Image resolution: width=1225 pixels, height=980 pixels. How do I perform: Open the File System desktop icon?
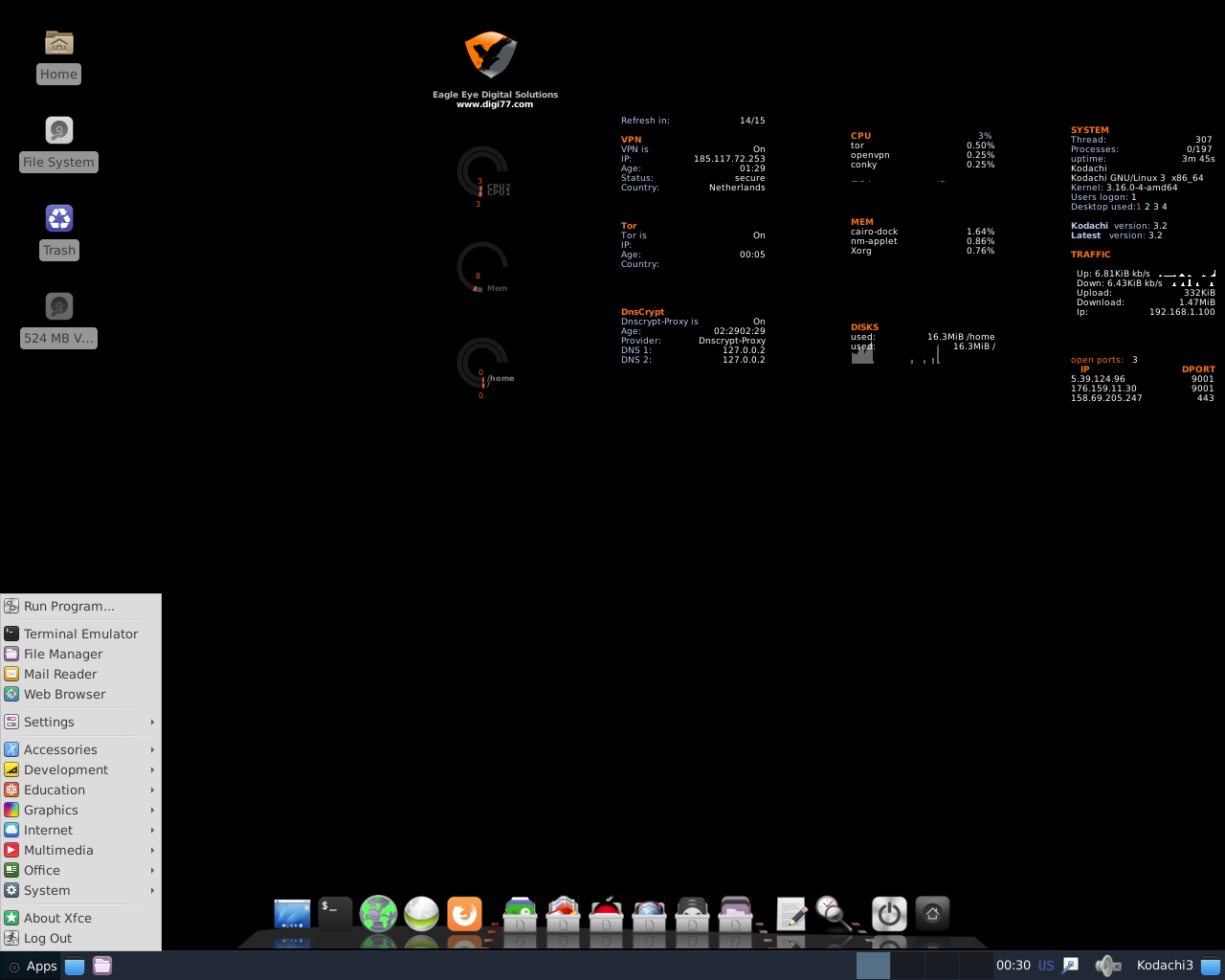59,130
